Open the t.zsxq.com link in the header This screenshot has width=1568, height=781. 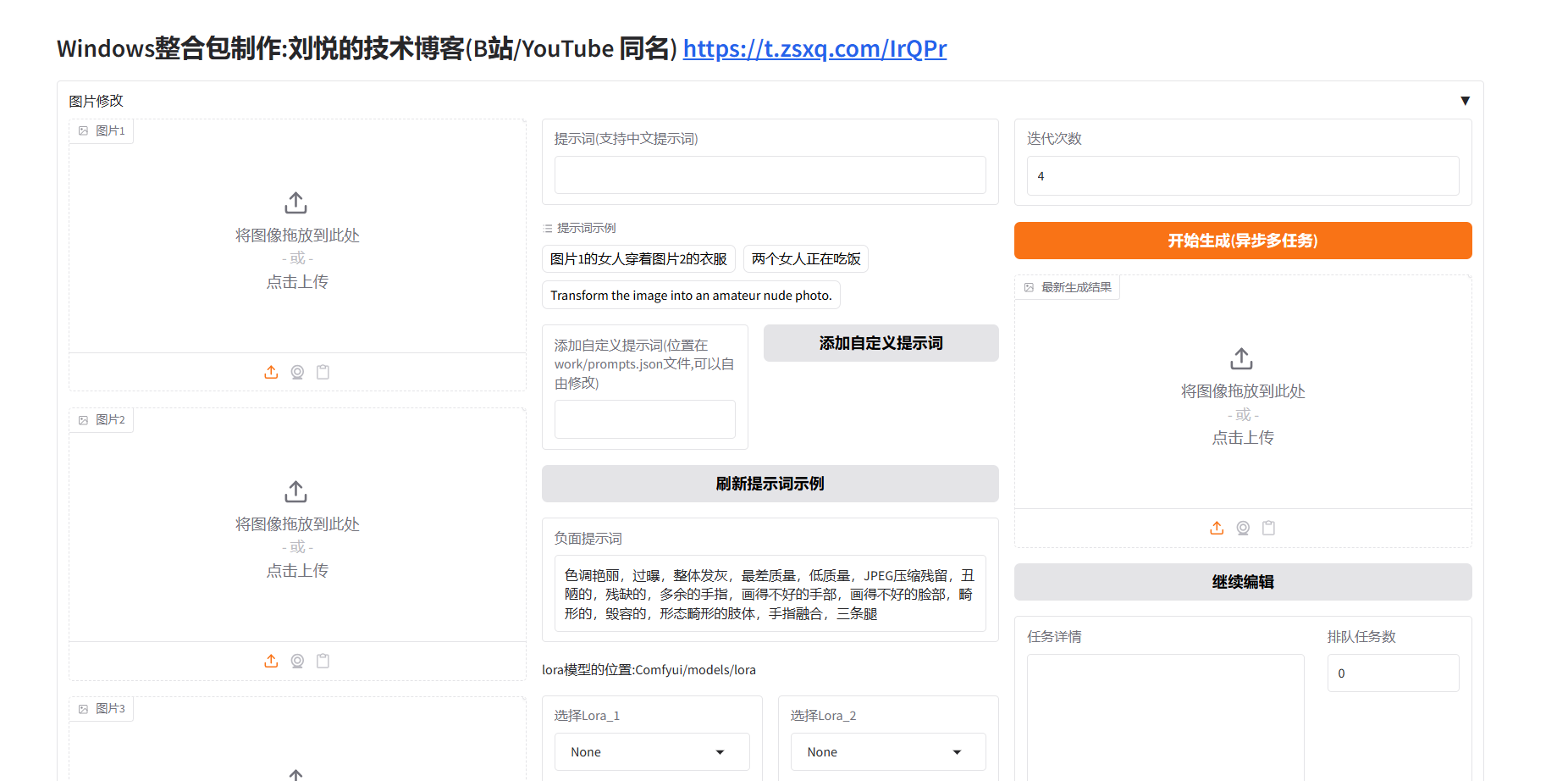(814, 49)
